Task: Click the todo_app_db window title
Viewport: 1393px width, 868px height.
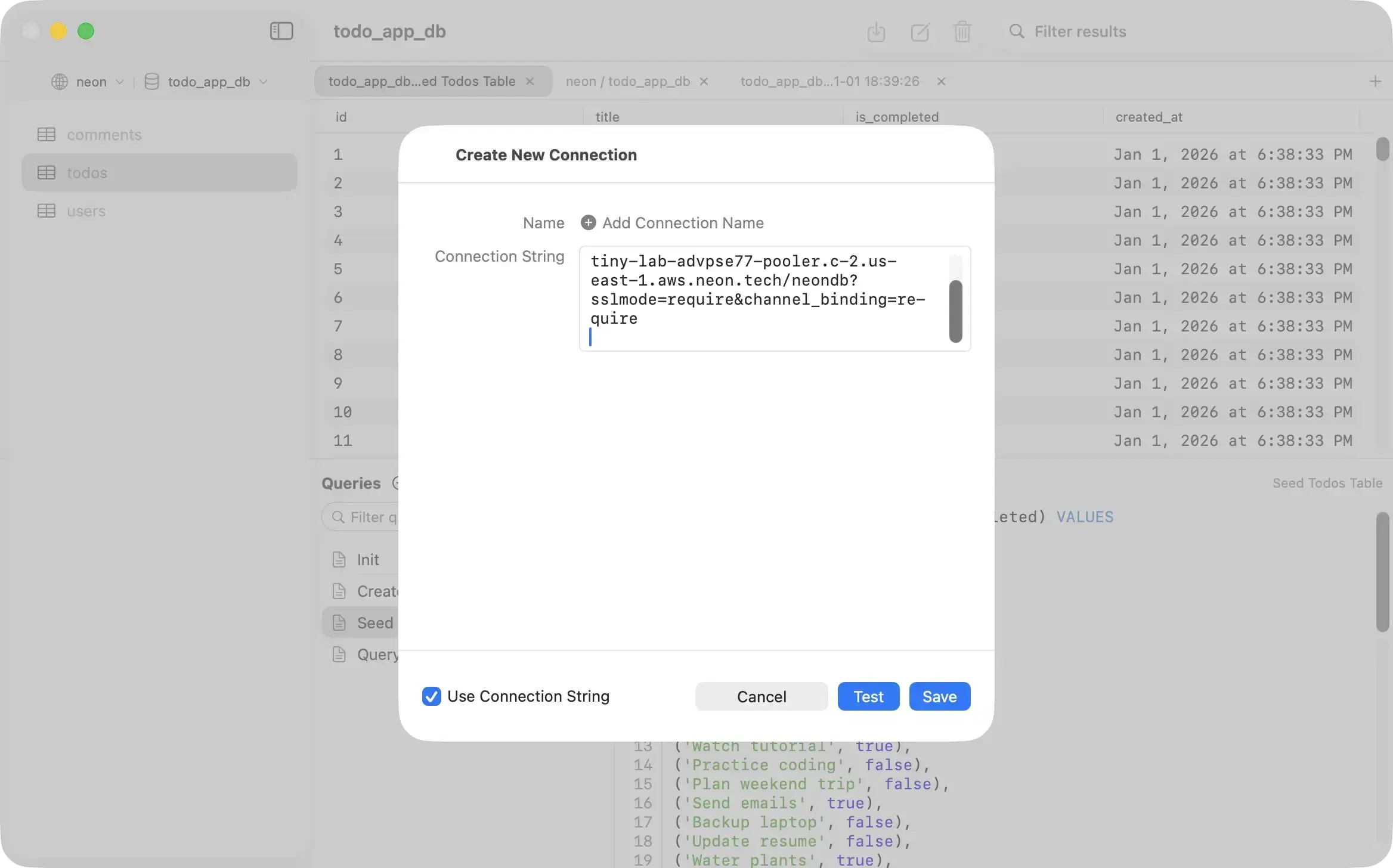Action: 389,31
